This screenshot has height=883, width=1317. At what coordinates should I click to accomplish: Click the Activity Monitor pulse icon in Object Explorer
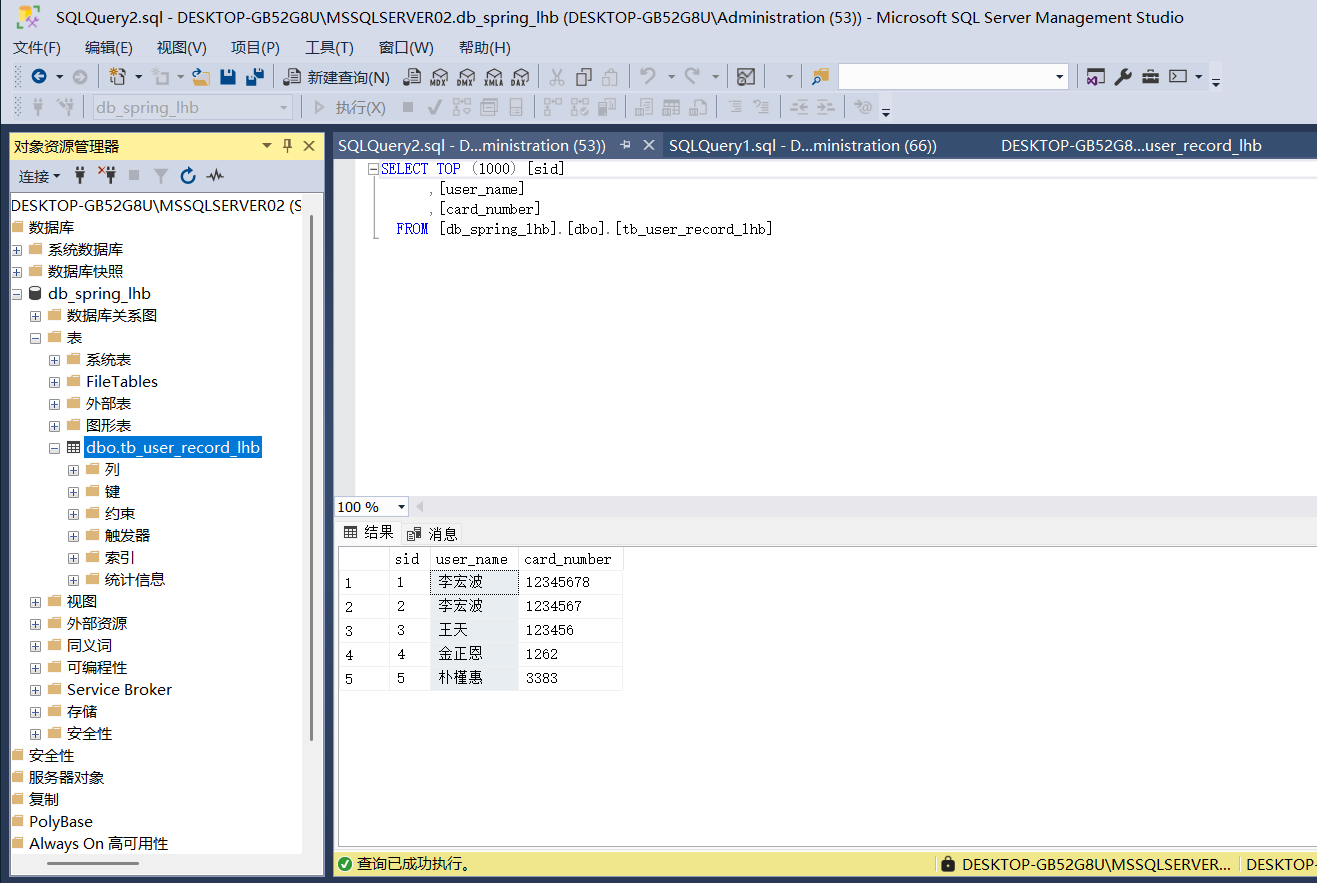[215, 176]
